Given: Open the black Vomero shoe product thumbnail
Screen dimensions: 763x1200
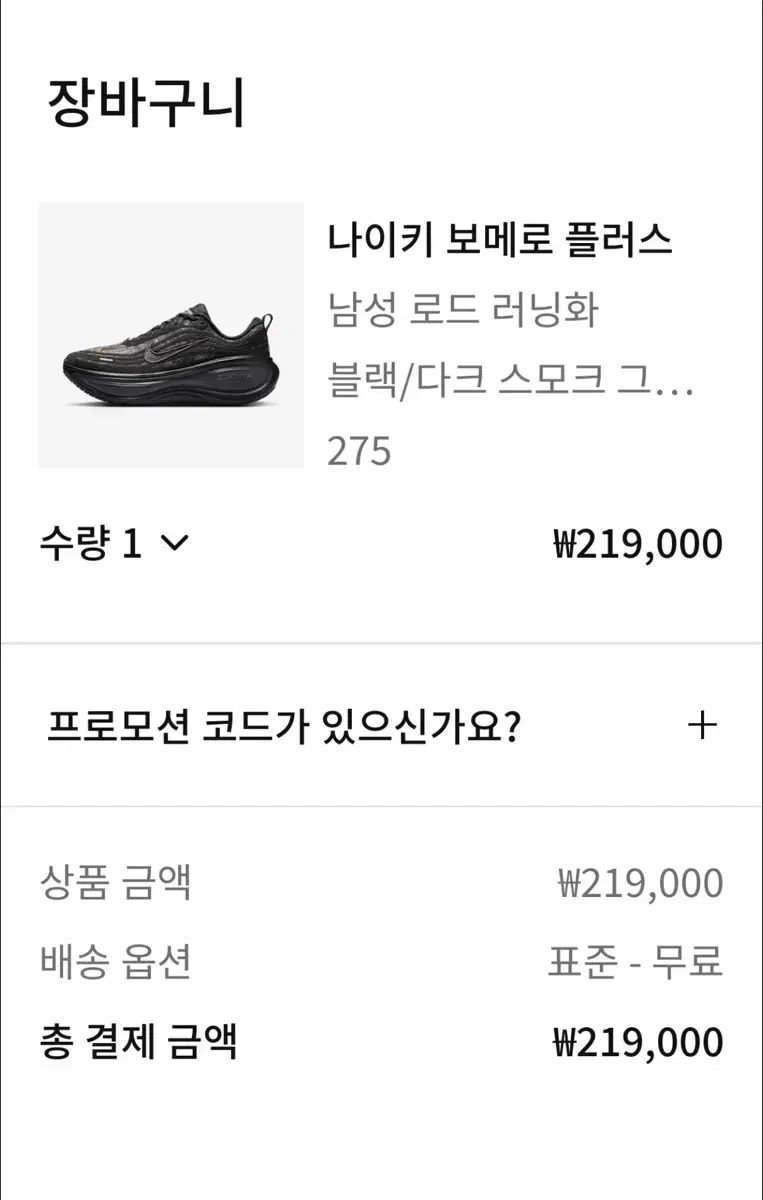Looking at the screenshot, I should pyautogui.click(x=171, y=335).
